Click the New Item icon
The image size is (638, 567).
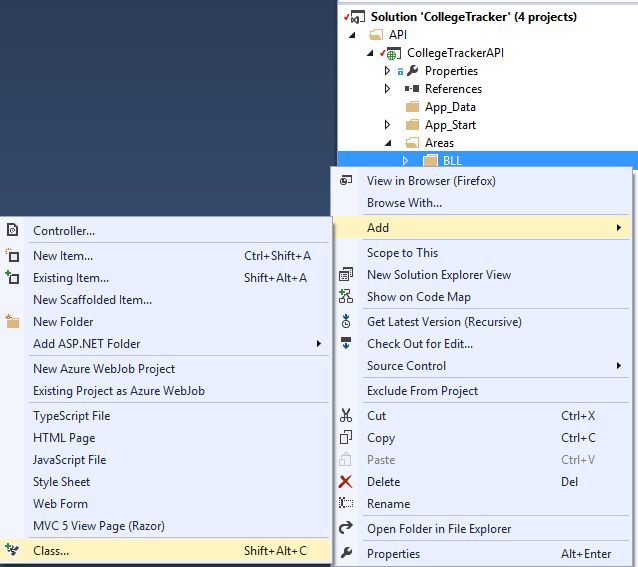tap(12, 255)
